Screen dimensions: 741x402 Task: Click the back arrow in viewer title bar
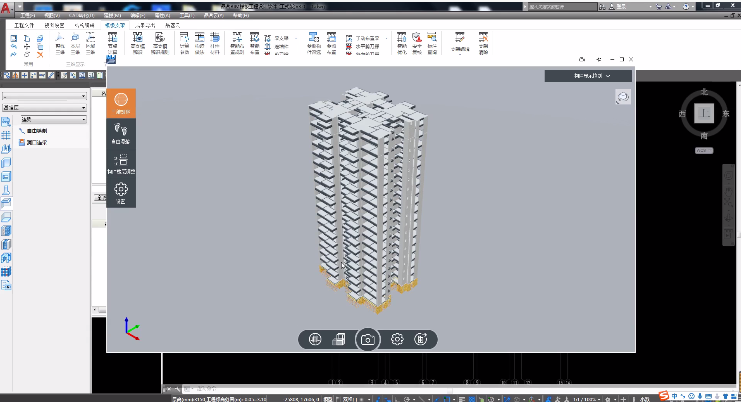coord(599,60)
